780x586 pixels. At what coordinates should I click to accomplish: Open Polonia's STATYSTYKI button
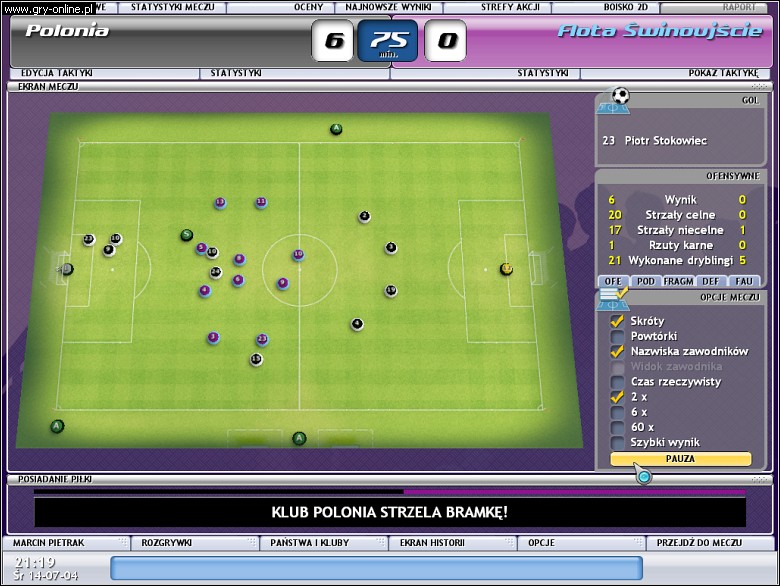pyautogui.click(x=294, y=73)
